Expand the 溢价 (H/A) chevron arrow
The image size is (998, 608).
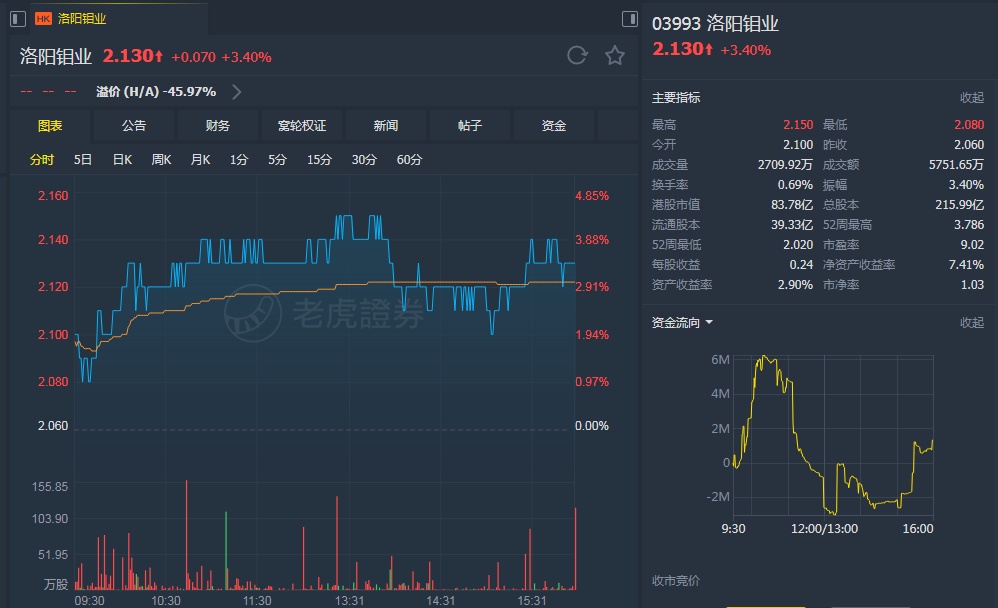coord(236,92)
